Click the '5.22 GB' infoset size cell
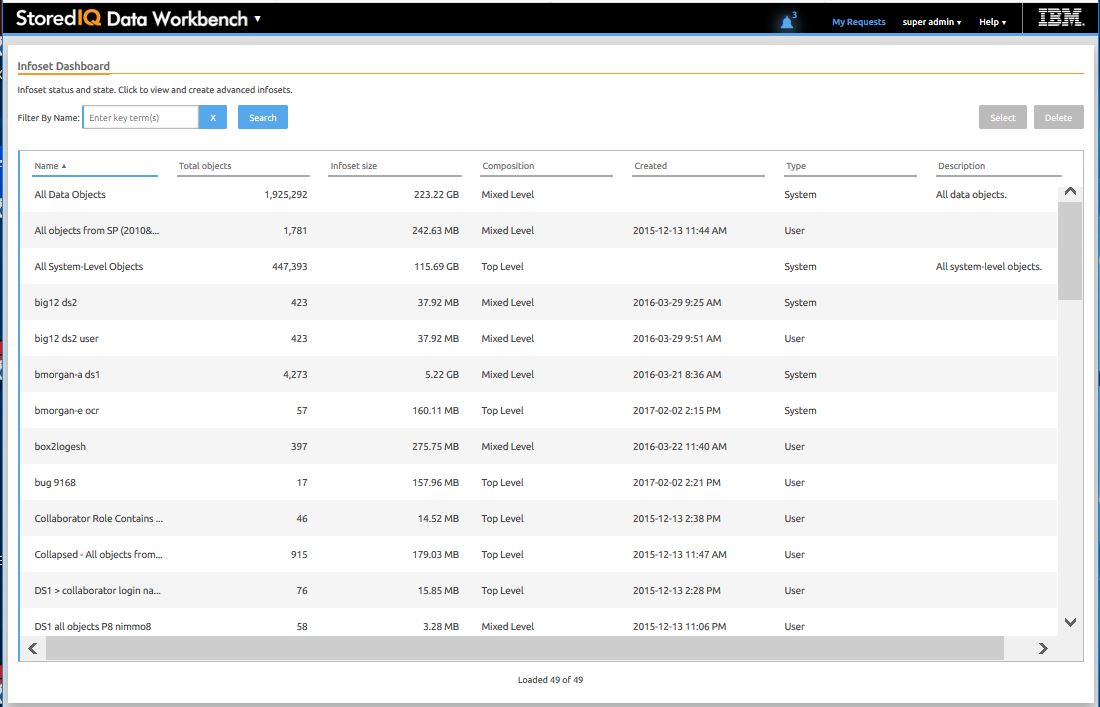The width and height of the screenshot is (1100, 707). [x=442, y=375]
